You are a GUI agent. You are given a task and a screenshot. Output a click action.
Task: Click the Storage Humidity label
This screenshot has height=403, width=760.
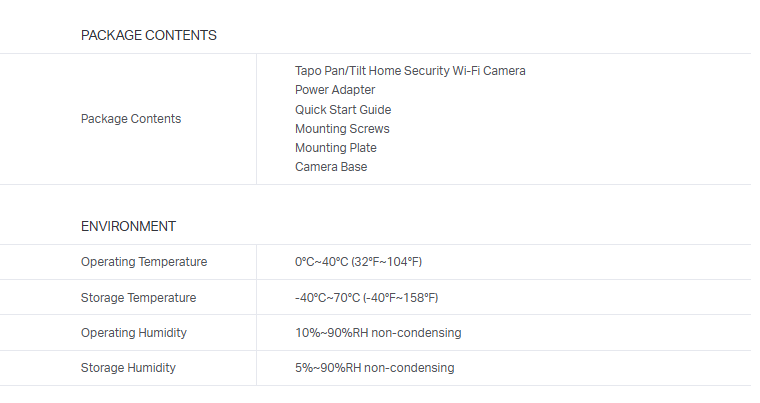pos(128,368)
